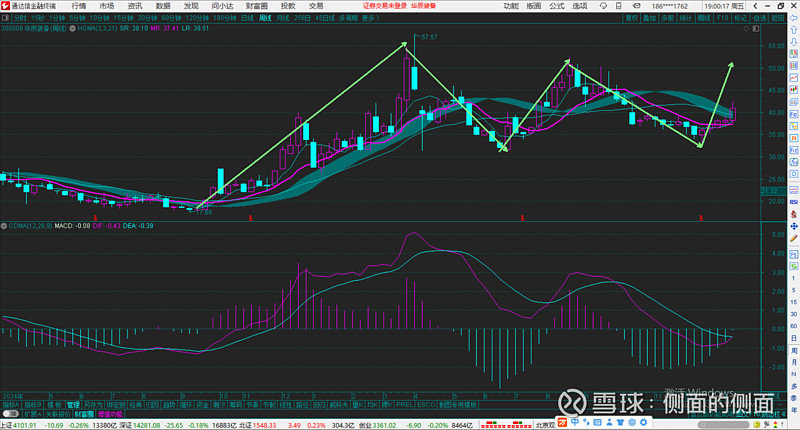Open the 公式 menu
Image resolution: width=800 pixels, height=430 pixels.
[x=557, y=6]
